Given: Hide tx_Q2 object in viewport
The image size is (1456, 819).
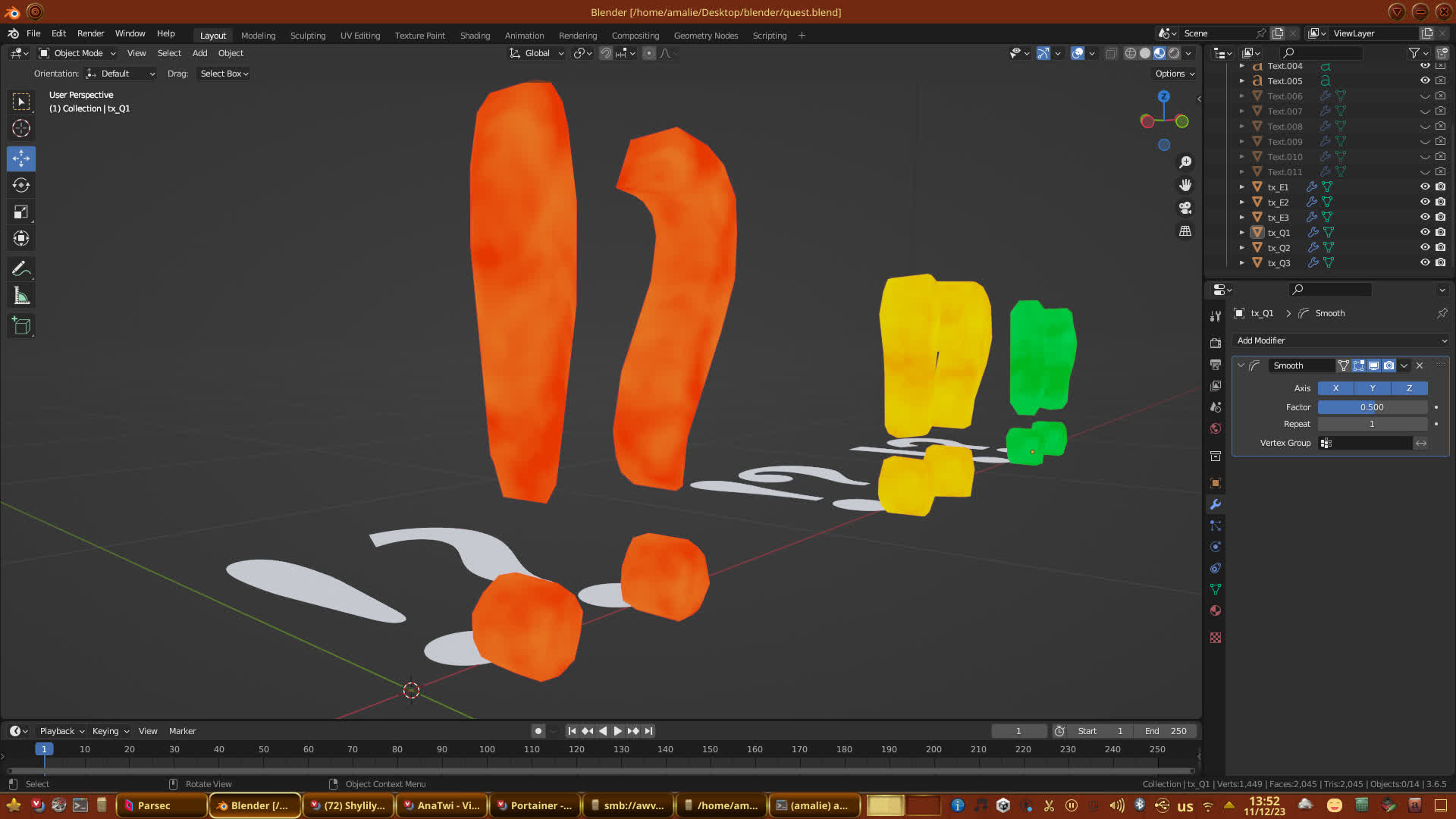Looking at the screenshot, I should [x=1425, y=248].
